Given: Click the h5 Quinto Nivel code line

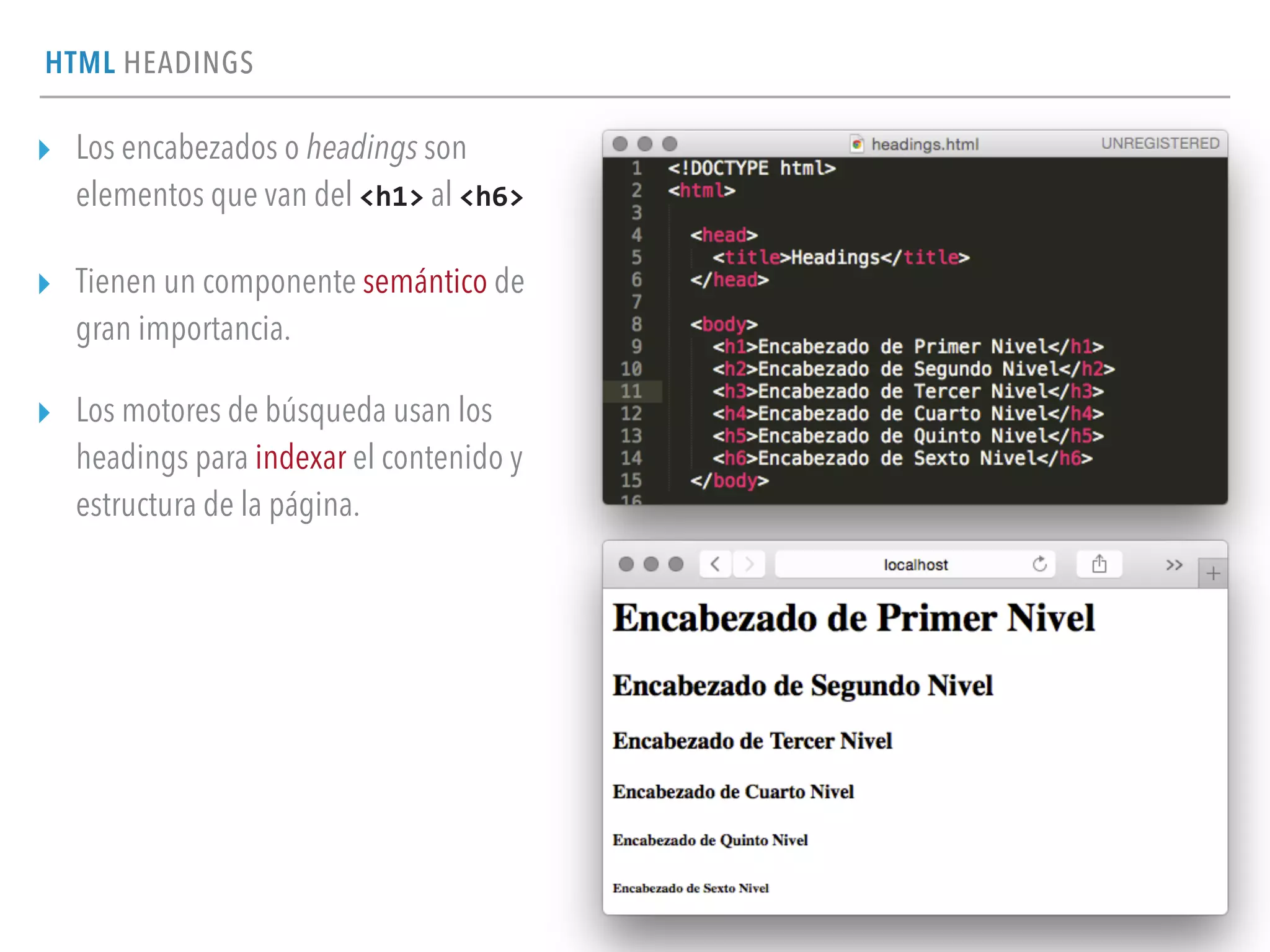Looking at the screenshot, I should pos(908,436).
